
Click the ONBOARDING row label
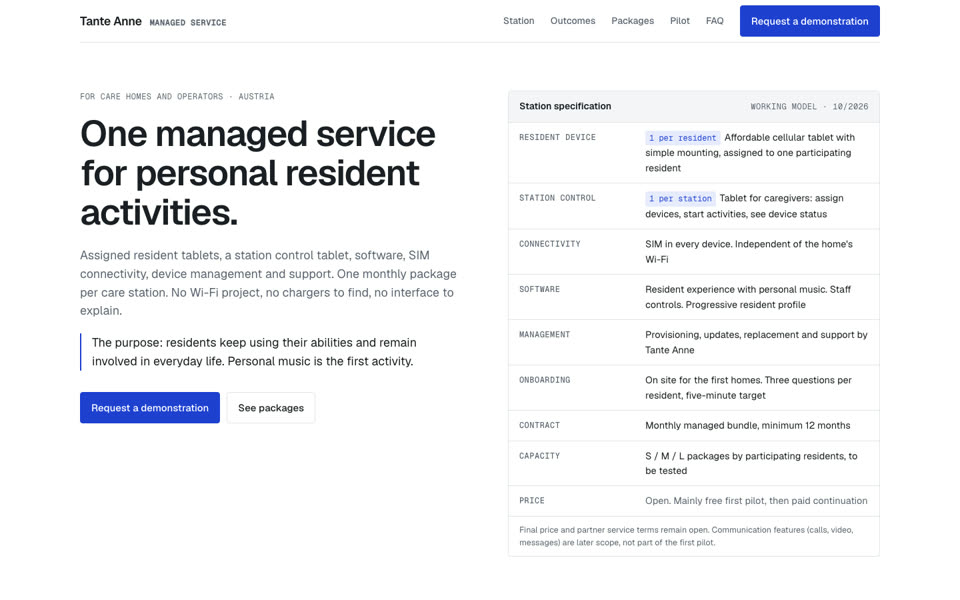coord(544,380)
